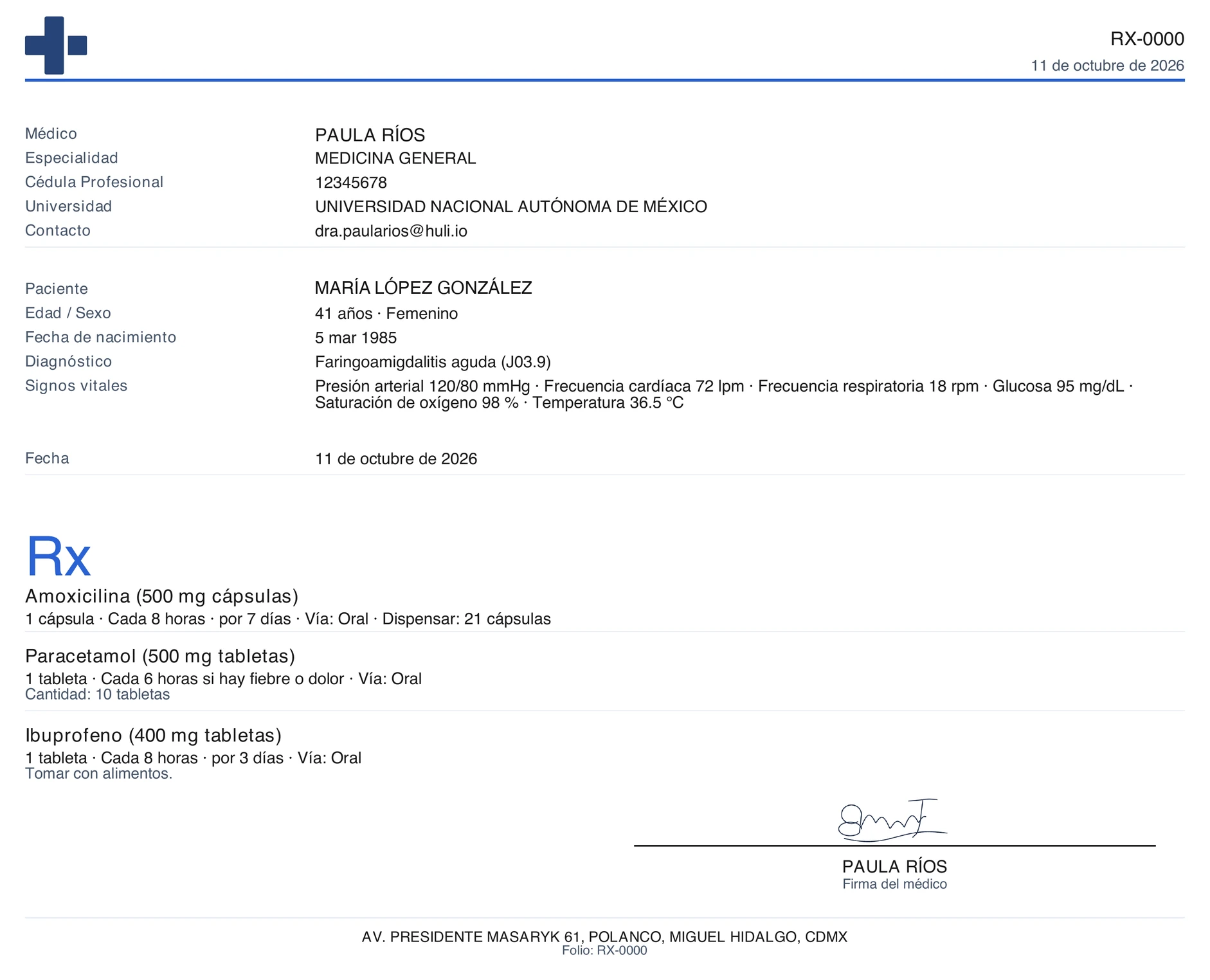Click UNIVERSIDAD NACIONAL AUTÓNOMA DE MÉXICO text
This screenshot has width=1210, height=980.
(x=511, y=206)
